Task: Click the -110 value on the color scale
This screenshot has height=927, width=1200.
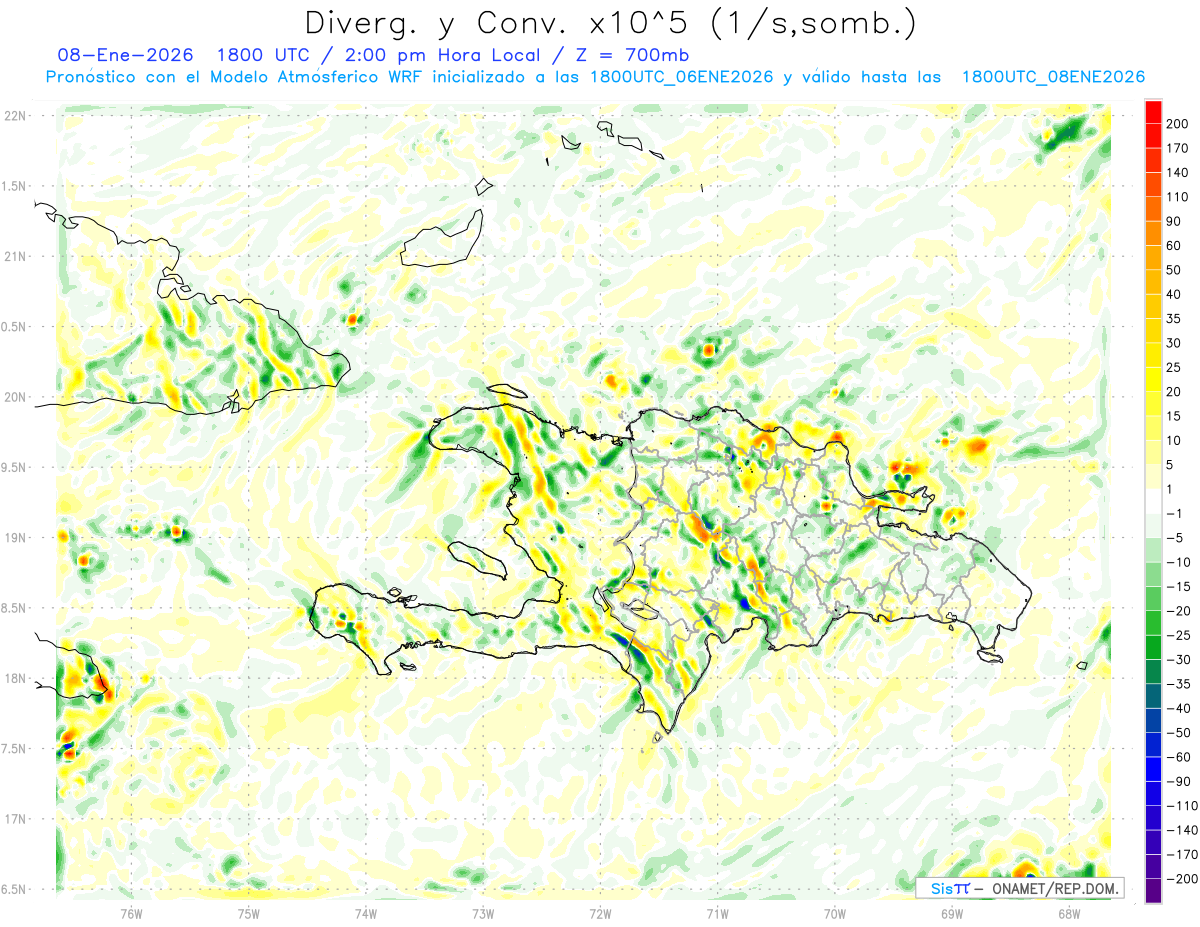Action: [1181, 805]
